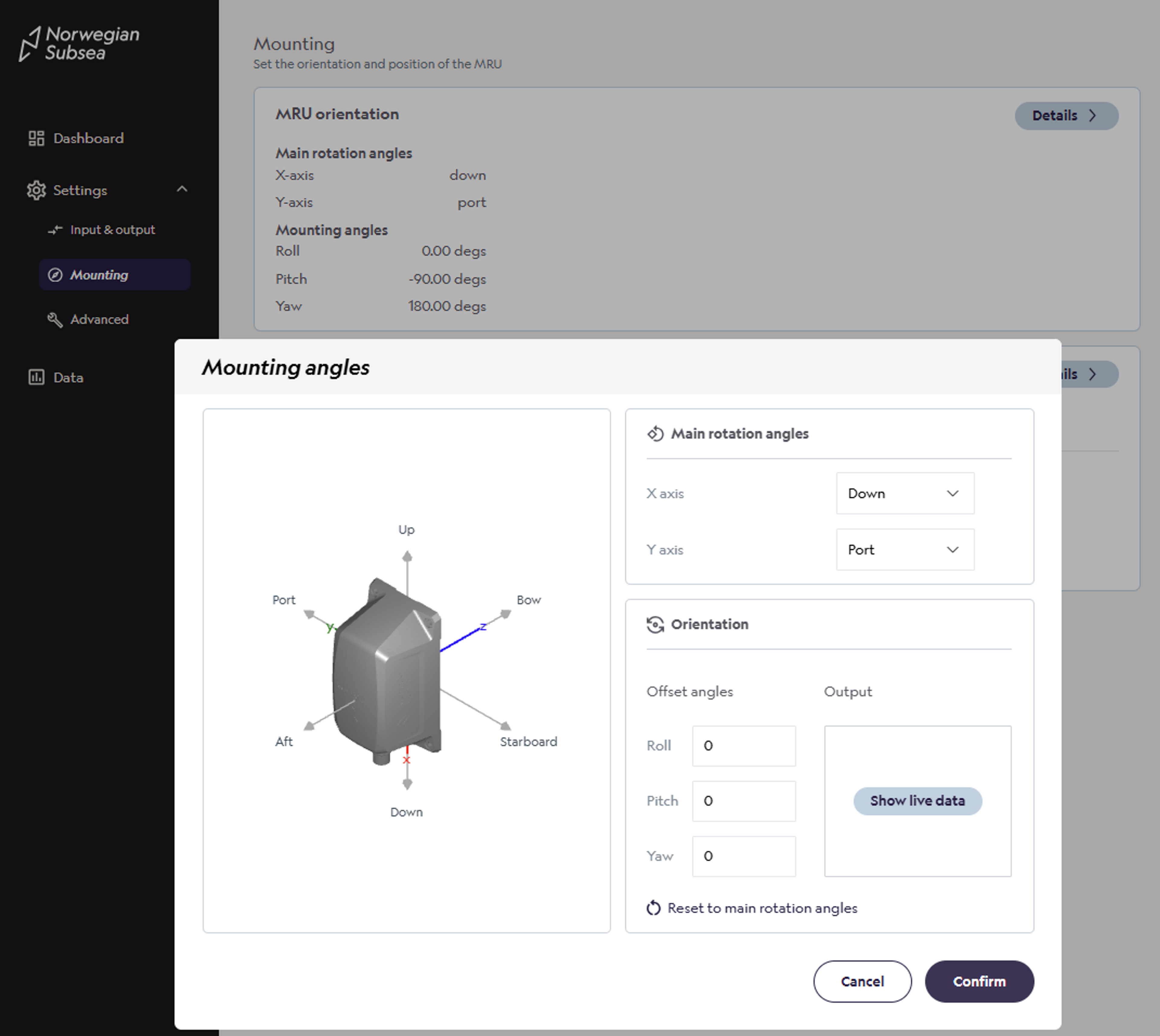1160x1036 pixels.
Task: Click the Orientation section icon
Action: 656,624
